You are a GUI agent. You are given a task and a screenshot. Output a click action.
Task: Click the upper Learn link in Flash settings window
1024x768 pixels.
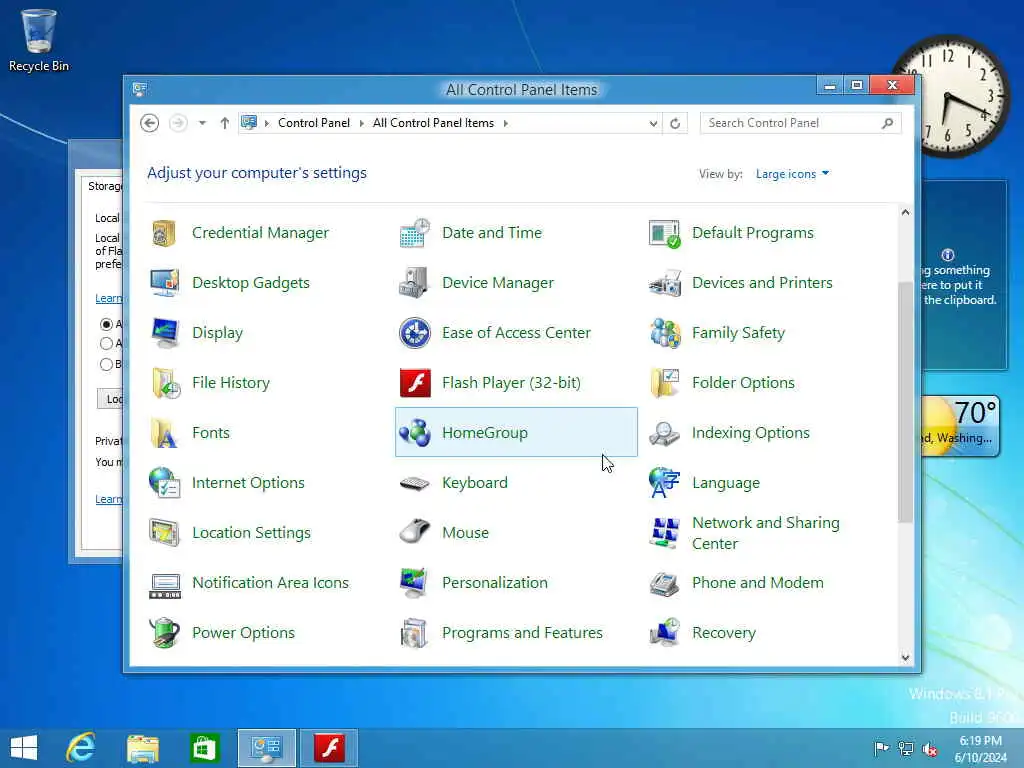pyautogui.click(x=108, y=298)
